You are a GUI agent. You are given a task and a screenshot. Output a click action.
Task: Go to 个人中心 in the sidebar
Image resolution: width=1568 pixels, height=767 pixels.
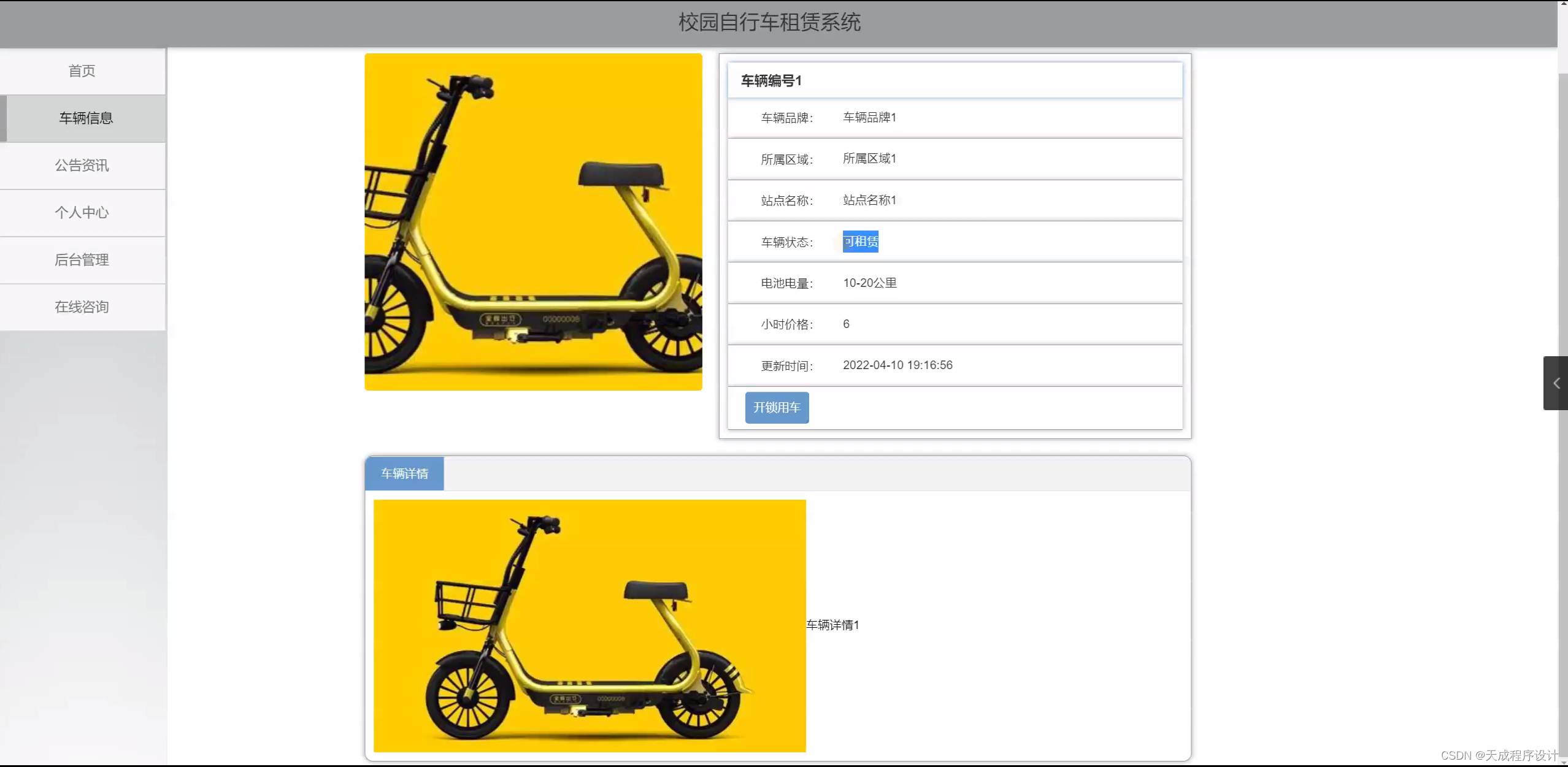point(82,213)
